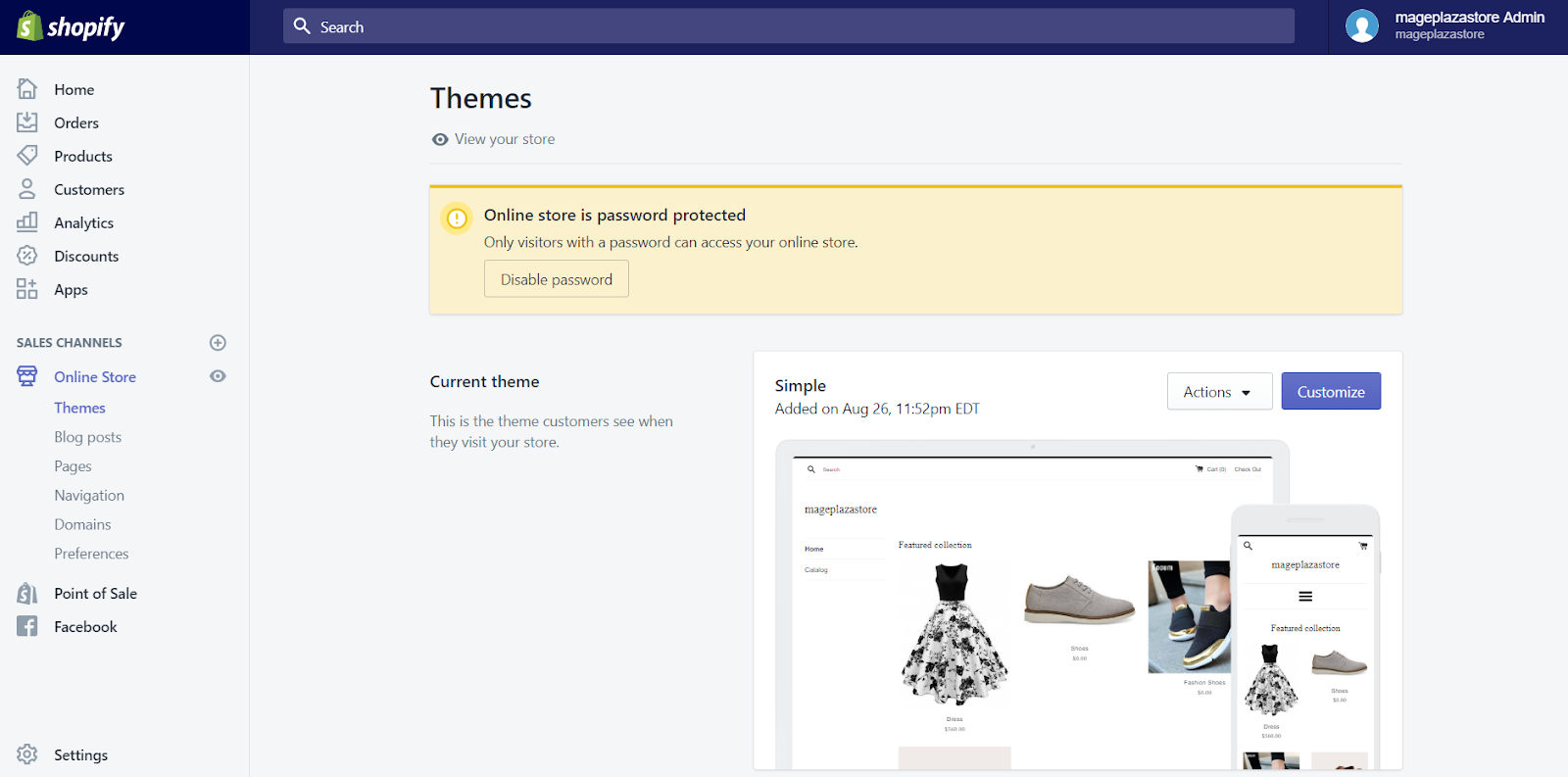
Task: Open Home via house icon
Action: (27, 89)
